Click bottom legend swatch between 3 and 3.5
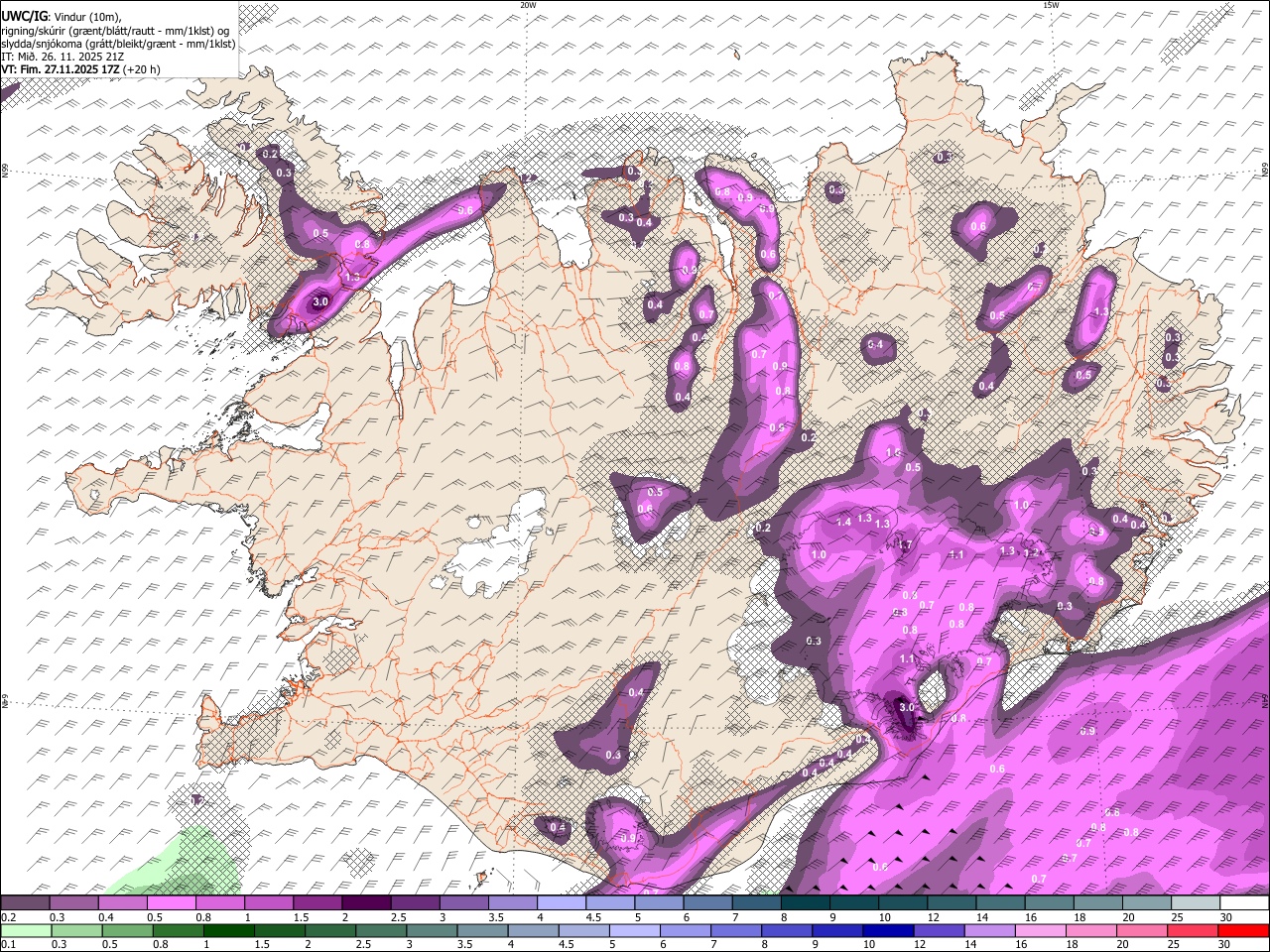Viewport: 1270px width, 952px height. pyautogui.click(x=431, y=930)
